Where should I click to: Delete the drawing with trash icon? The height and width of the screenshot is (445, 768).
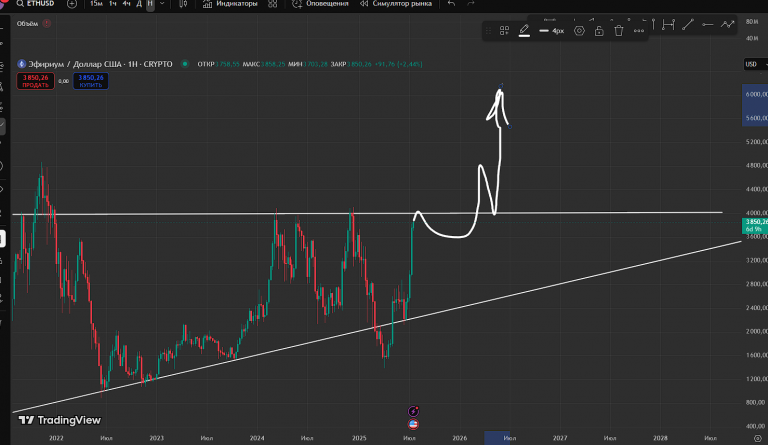tap(619, 31)
